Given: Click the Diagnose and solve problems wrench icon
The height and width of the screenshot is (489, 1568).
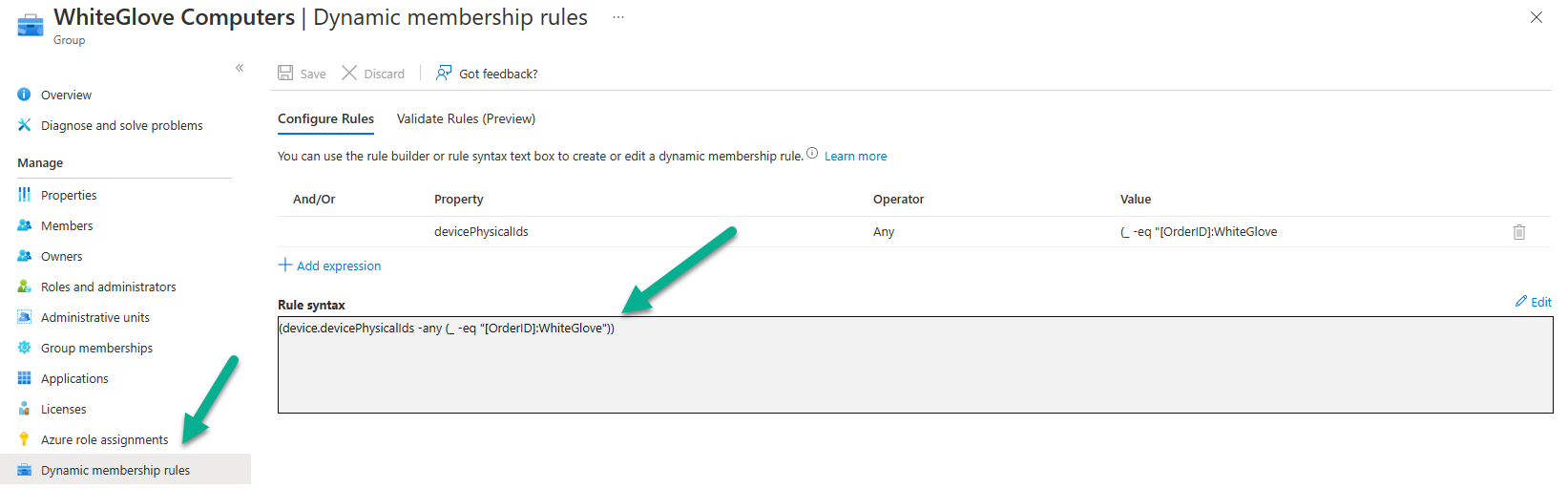Looking at the screenshot, I should tap(24, 125).
